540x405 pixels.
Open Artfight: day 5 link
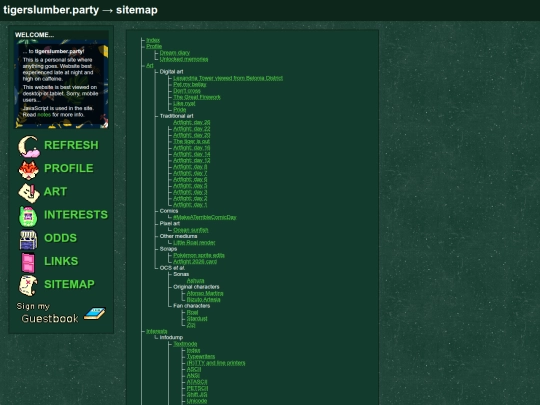[x=190, y=186]
